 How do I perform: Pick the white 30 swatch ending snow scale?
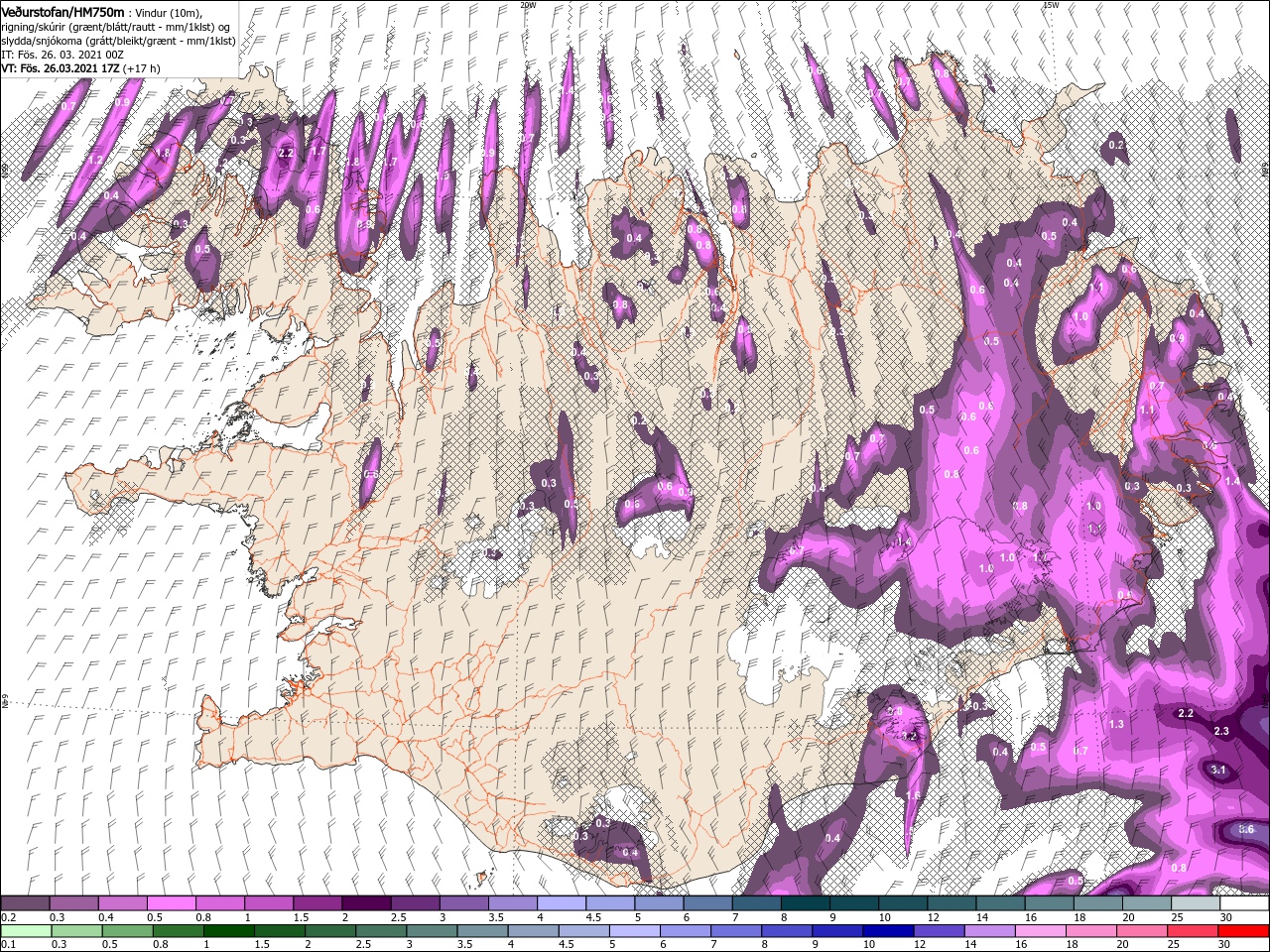click(1244, 904)
